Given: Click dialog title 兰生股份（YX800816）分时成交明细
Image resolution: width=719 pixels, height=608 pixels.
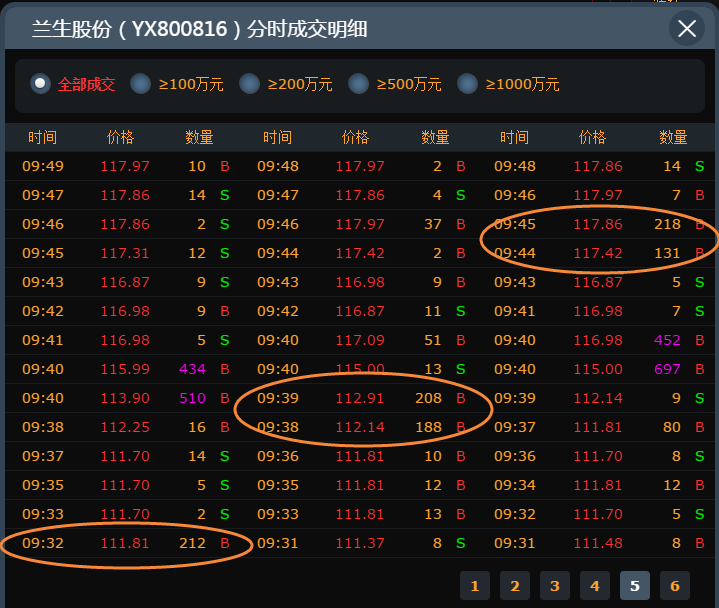Looking at the screenshot, I should click(x=199, y=29).
